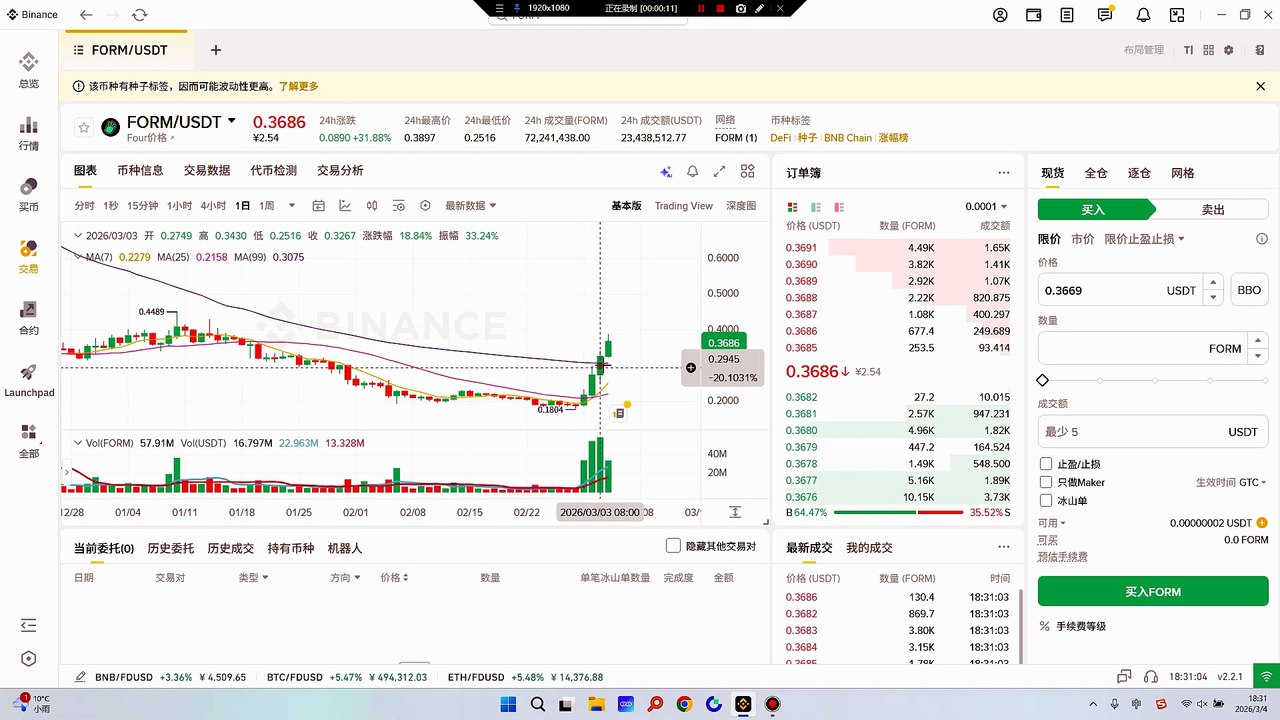Favorite FORM/USDT with the star icon
Image resolution: width=1280 pixels, height=720 pixels.
[x=84, y=128]
